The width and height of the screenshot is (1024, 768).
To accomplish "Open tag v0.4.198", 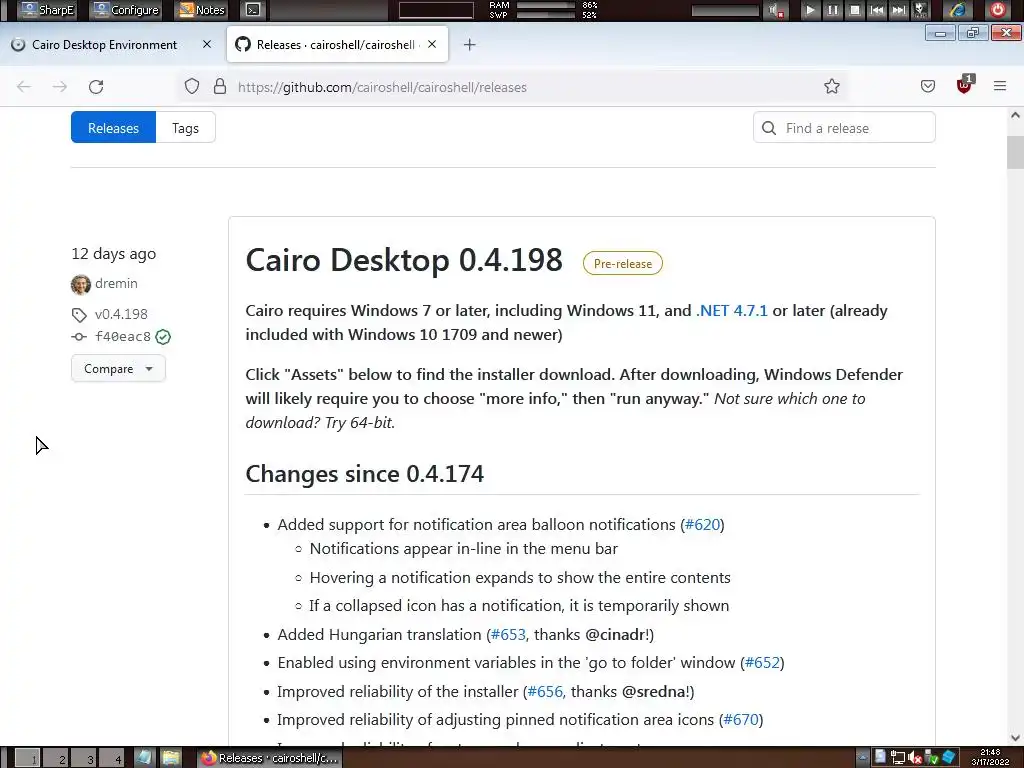I will 121,314.
